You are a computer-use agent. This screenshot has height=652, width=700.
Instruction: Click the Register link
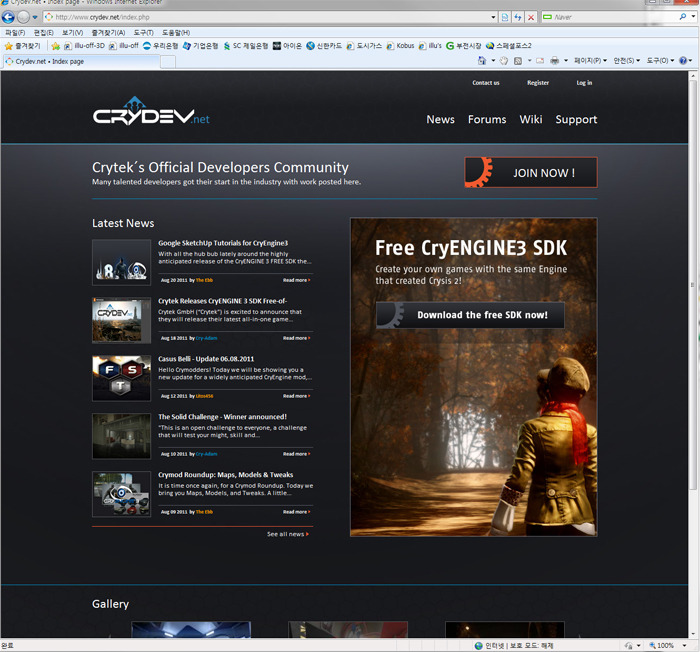pos(538,83)
